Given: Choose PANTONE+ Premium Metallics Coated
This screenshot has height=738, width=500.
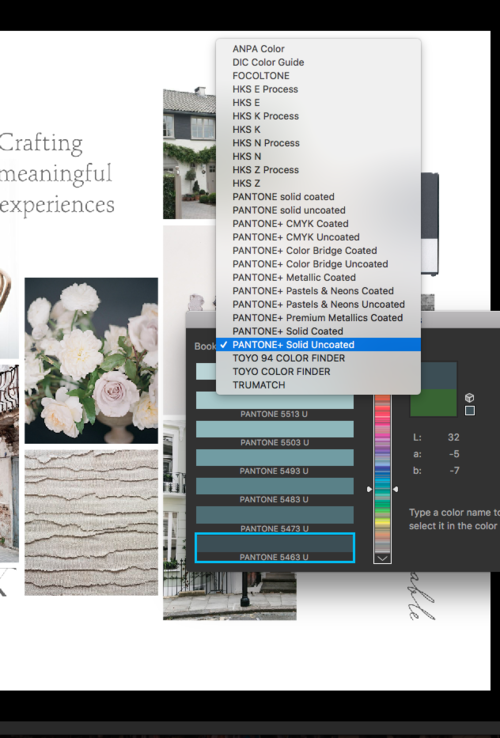Looking at the screenshot, I should pos(318,318).
